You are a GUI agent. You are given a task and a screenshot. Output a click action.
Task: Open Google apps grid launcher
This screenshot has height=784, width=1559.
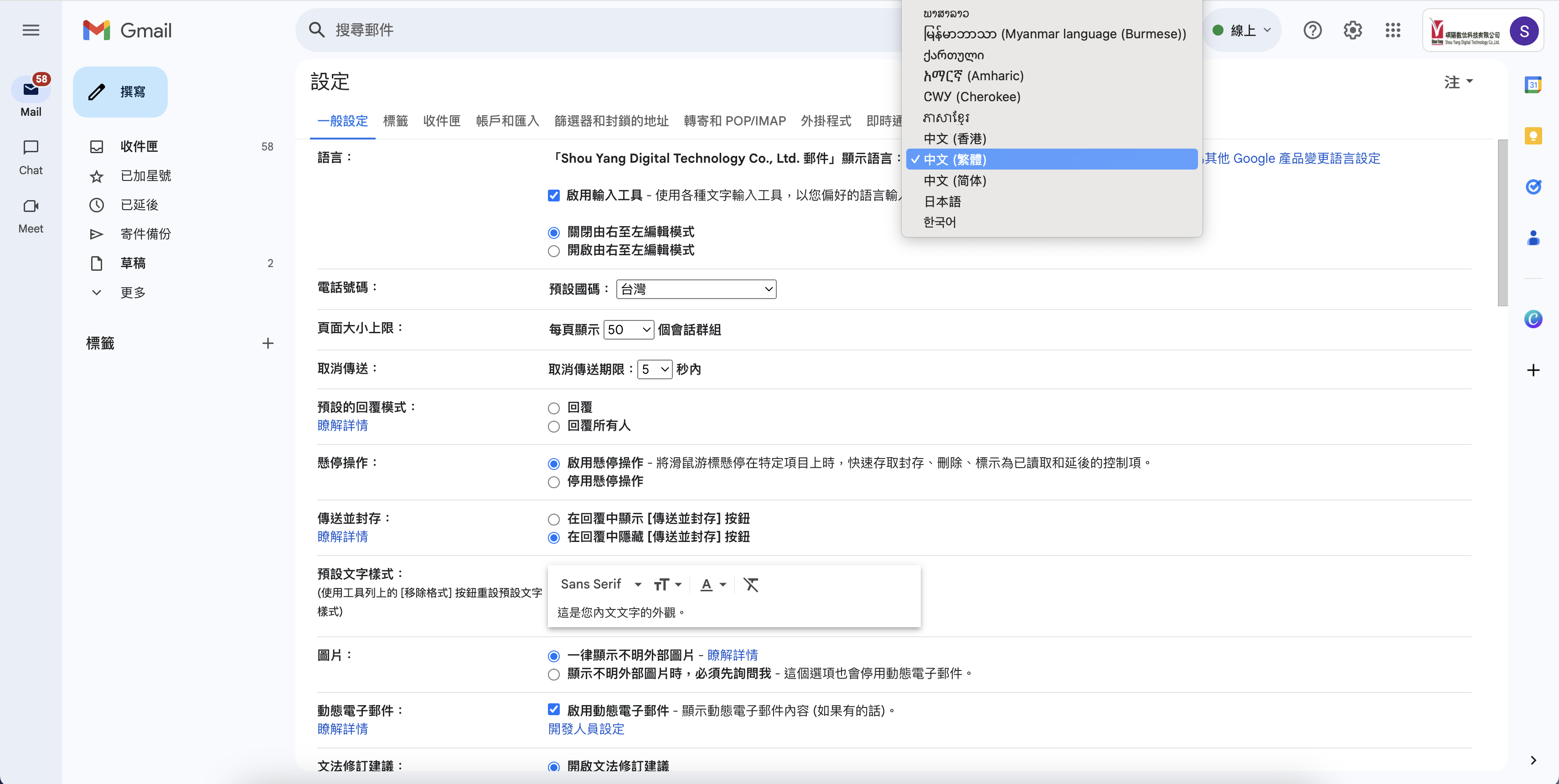1393,30
